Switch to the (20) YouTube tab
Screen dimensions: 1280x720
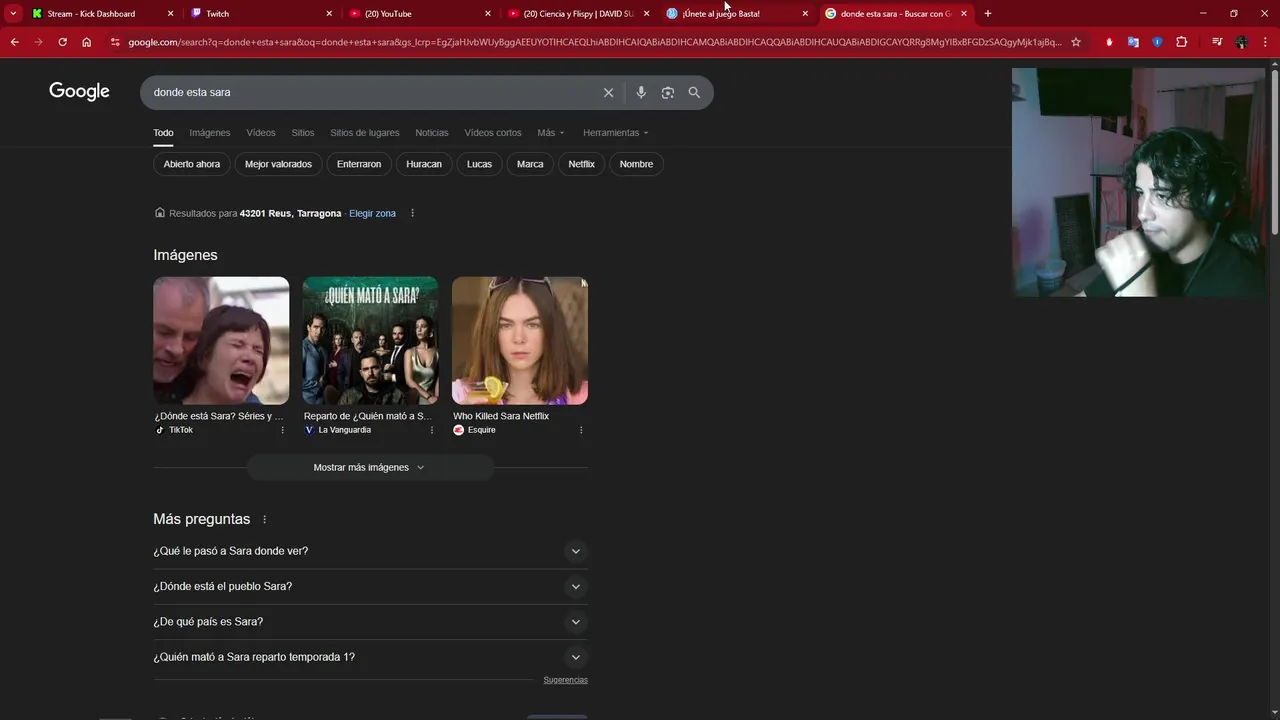410,14
